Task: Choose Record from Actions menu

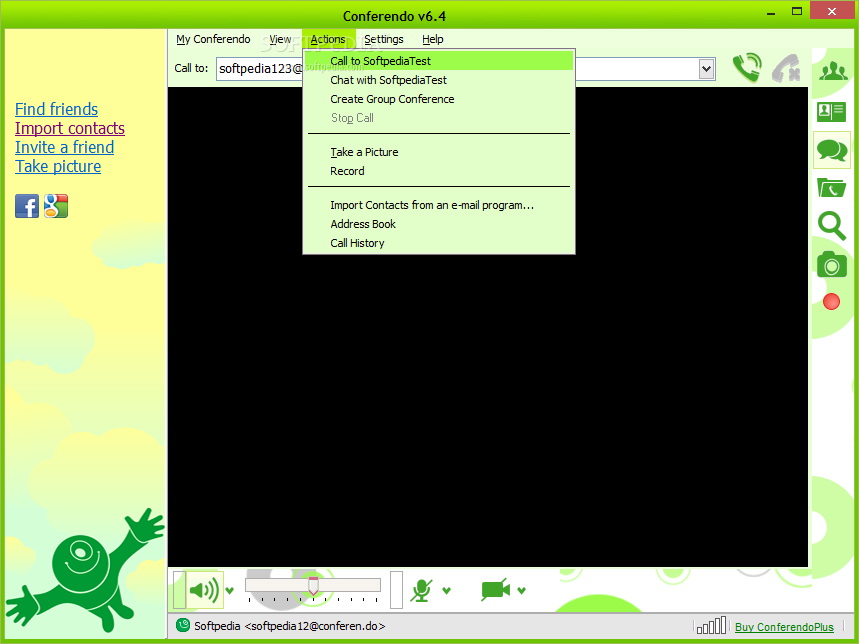Action: pos(439,171)
